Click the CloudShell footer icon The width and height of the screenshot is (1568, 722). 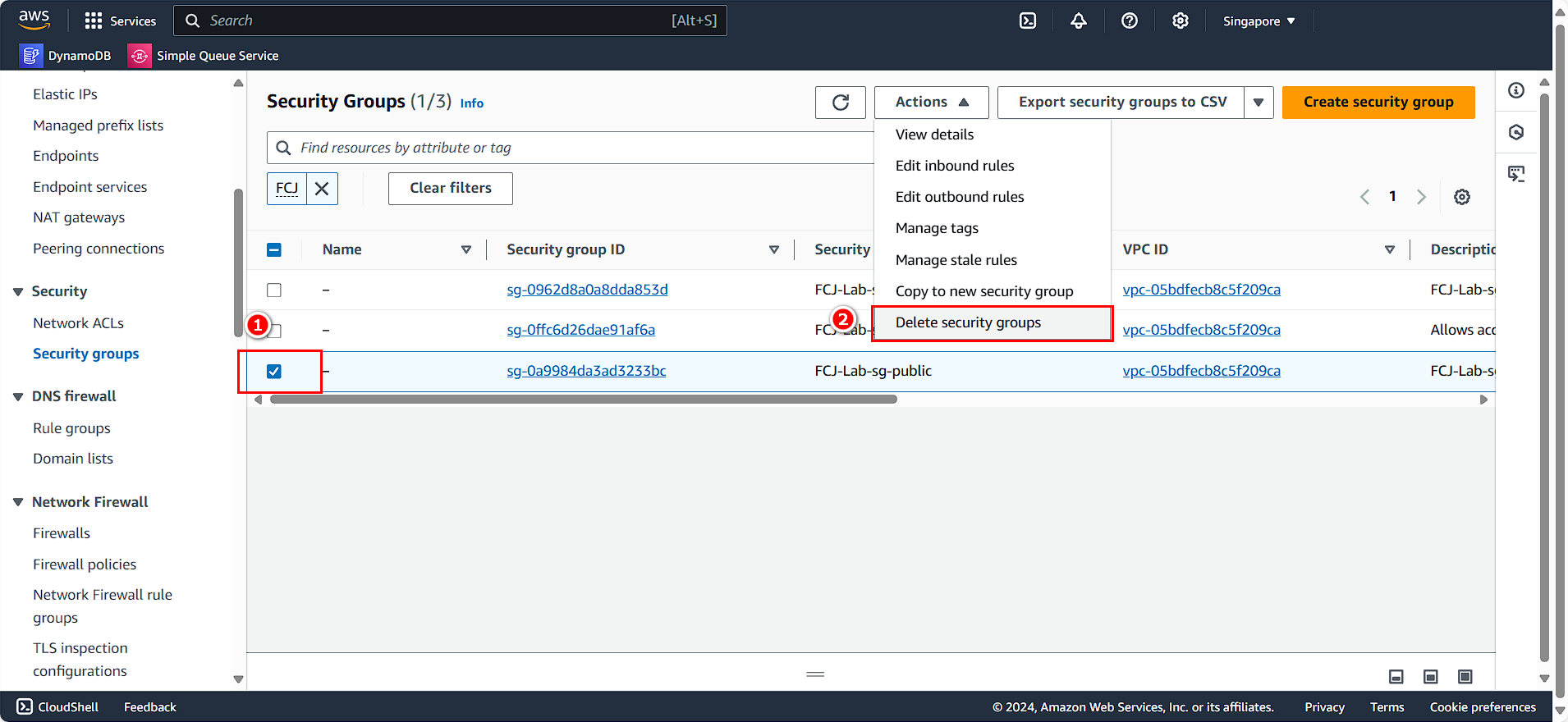click(x=25, y=706)
